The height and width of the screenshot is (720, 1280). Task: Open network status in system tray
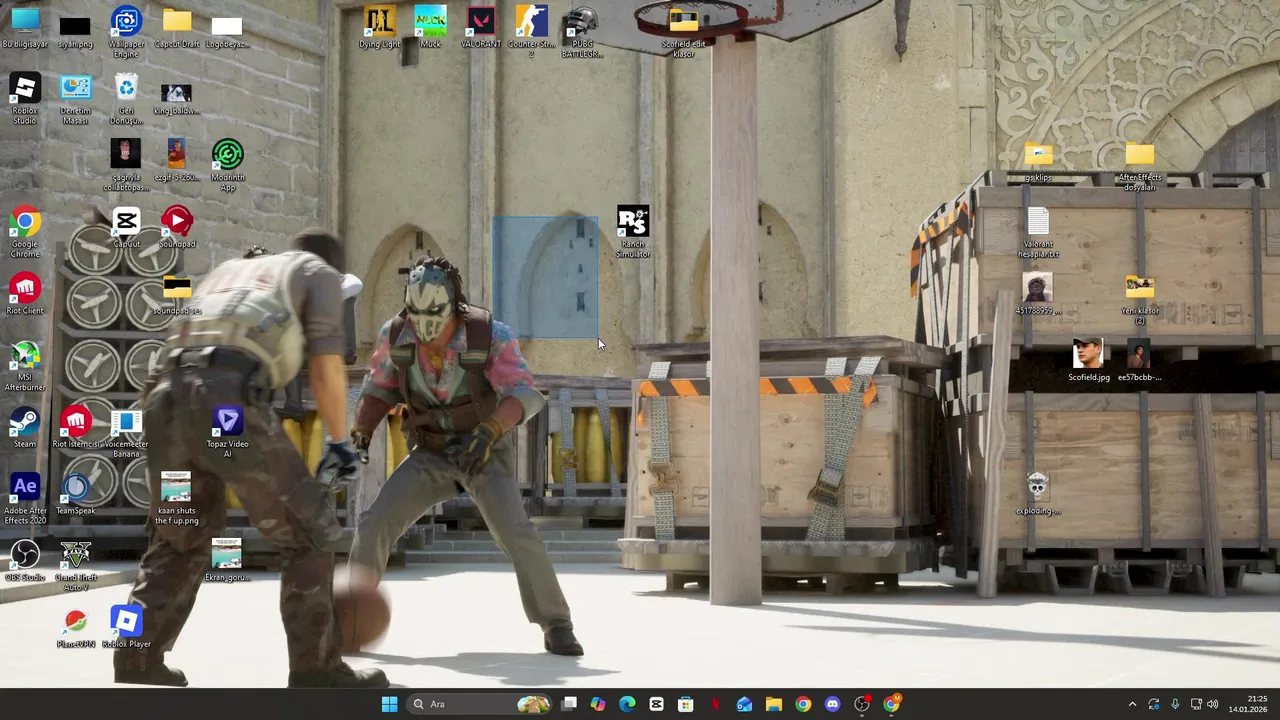coord(1197,704)
